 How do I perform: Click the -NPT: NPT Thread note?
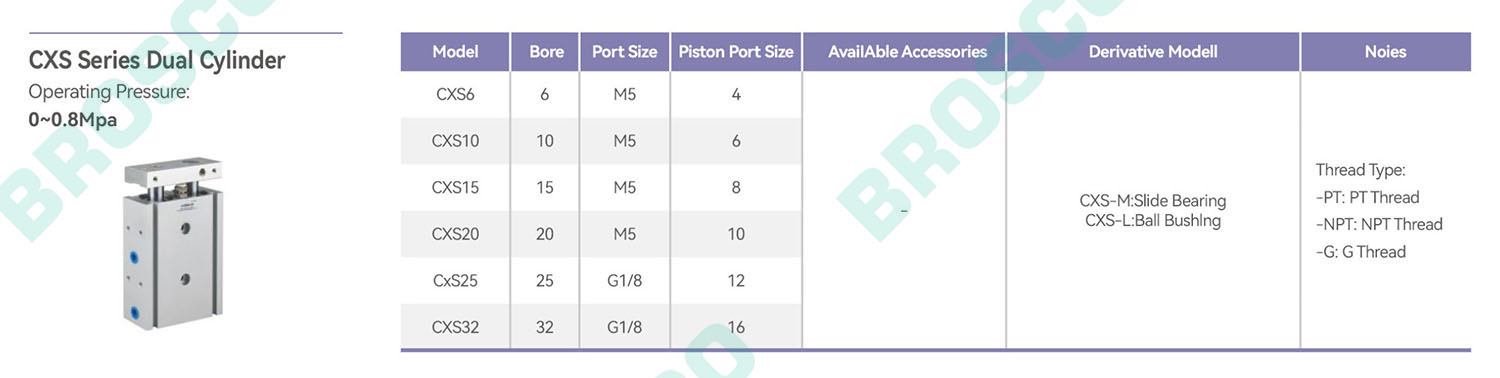pos(1379,224)
